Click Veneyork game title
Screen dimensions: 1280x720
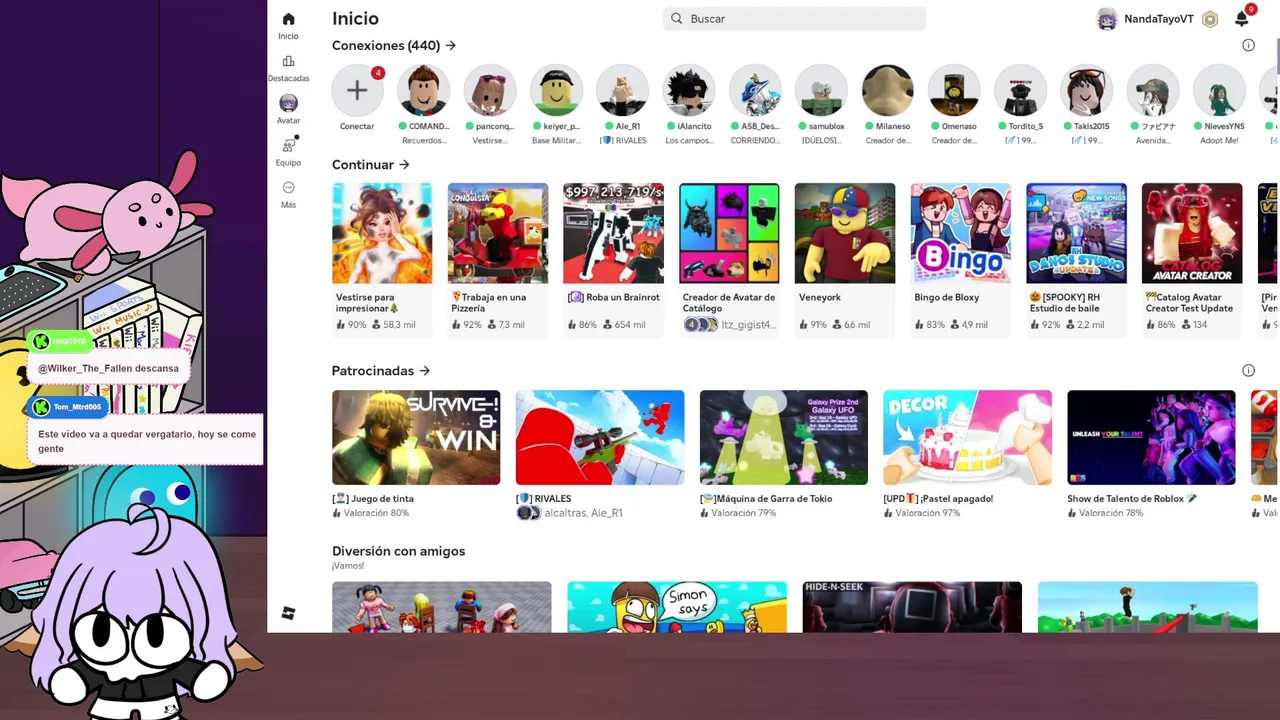(820, 297)
